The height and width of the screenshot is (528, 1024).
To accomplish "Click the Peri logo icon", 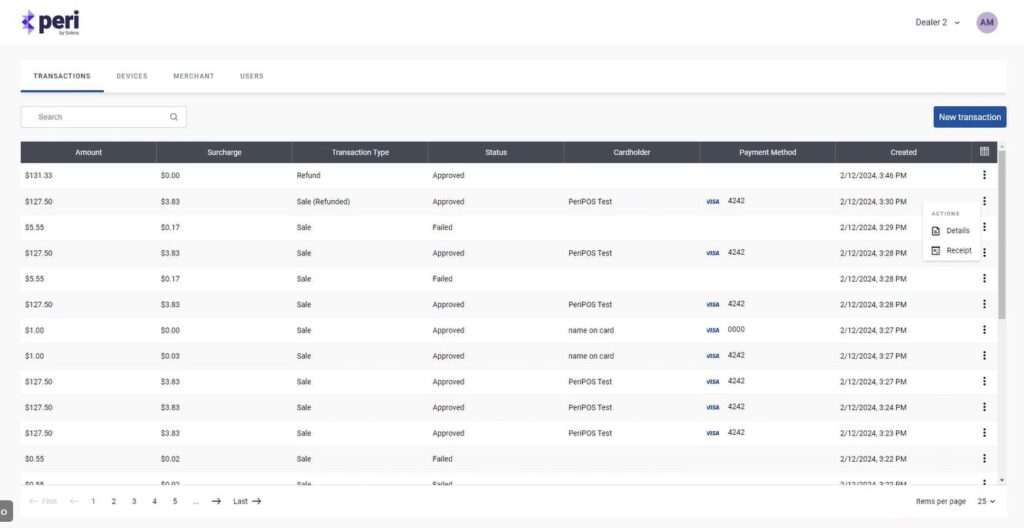I will [x=28, y=22].
